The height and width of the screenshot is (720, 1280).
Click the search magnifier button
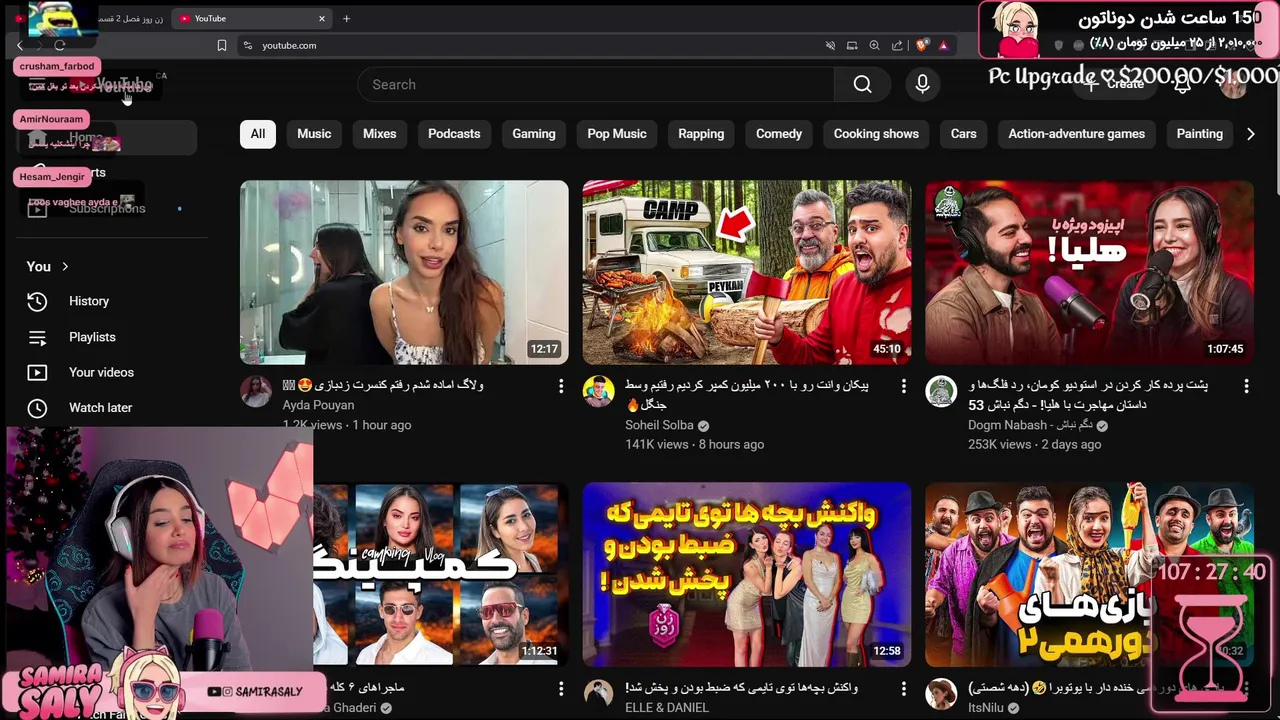pyautogui.click(x=862, y=85)
